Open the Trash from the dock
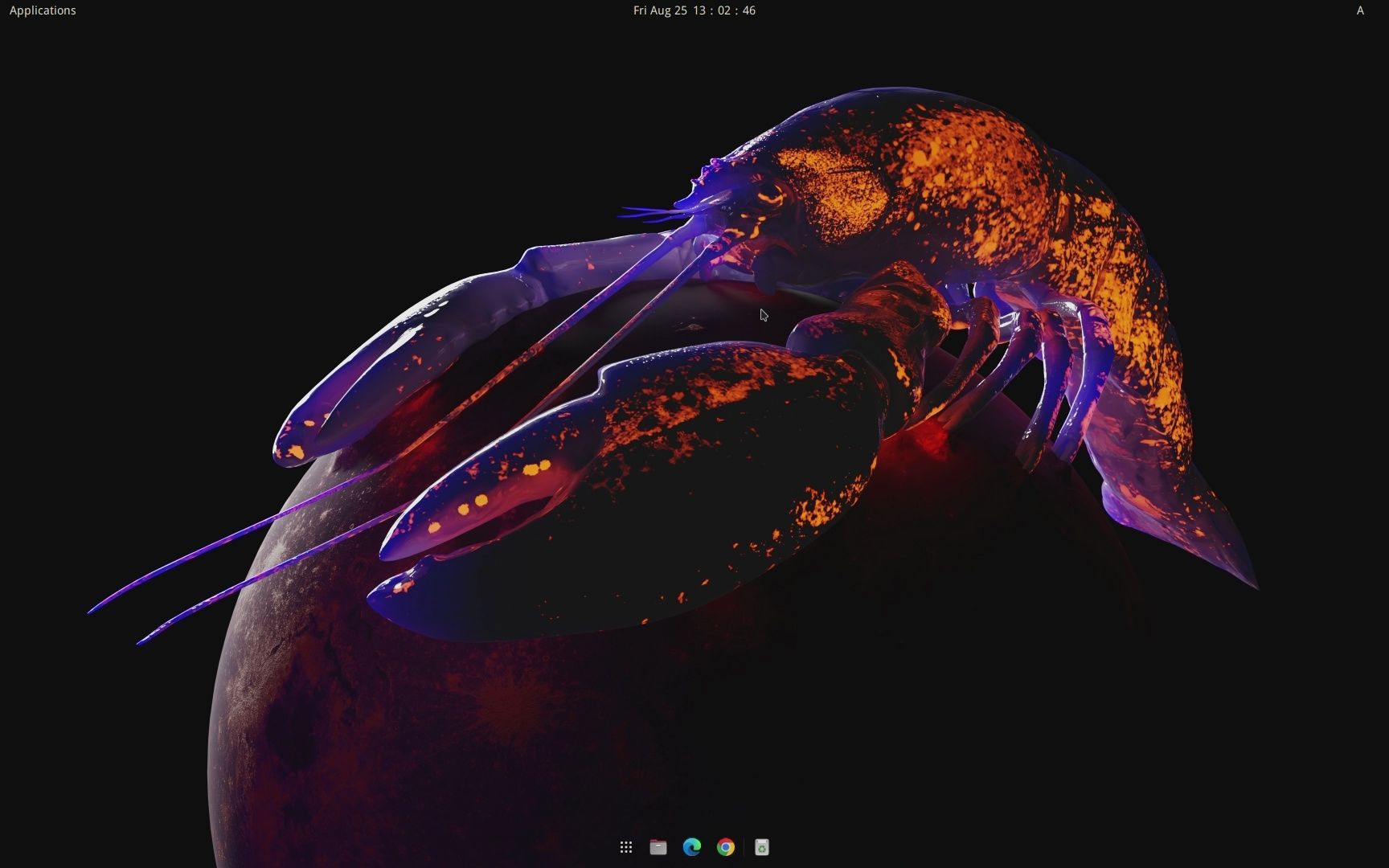 [x=762, y=847]
